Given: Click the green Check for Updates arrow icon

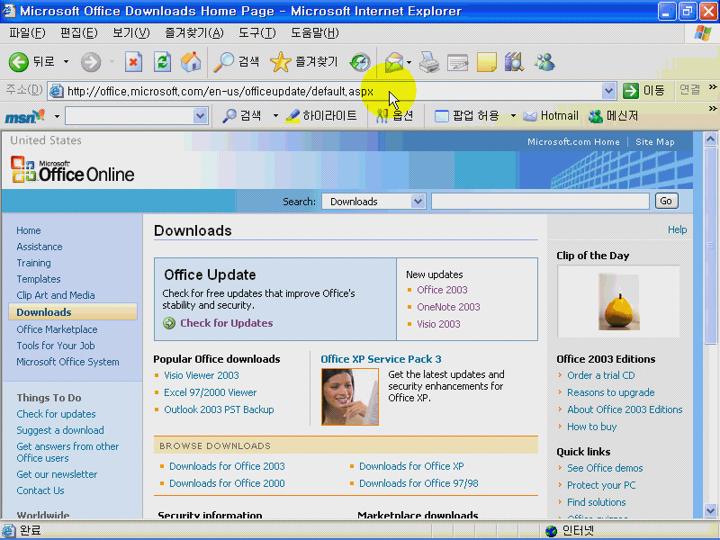Looking at the screenshot, I should (x=169, y=323).
